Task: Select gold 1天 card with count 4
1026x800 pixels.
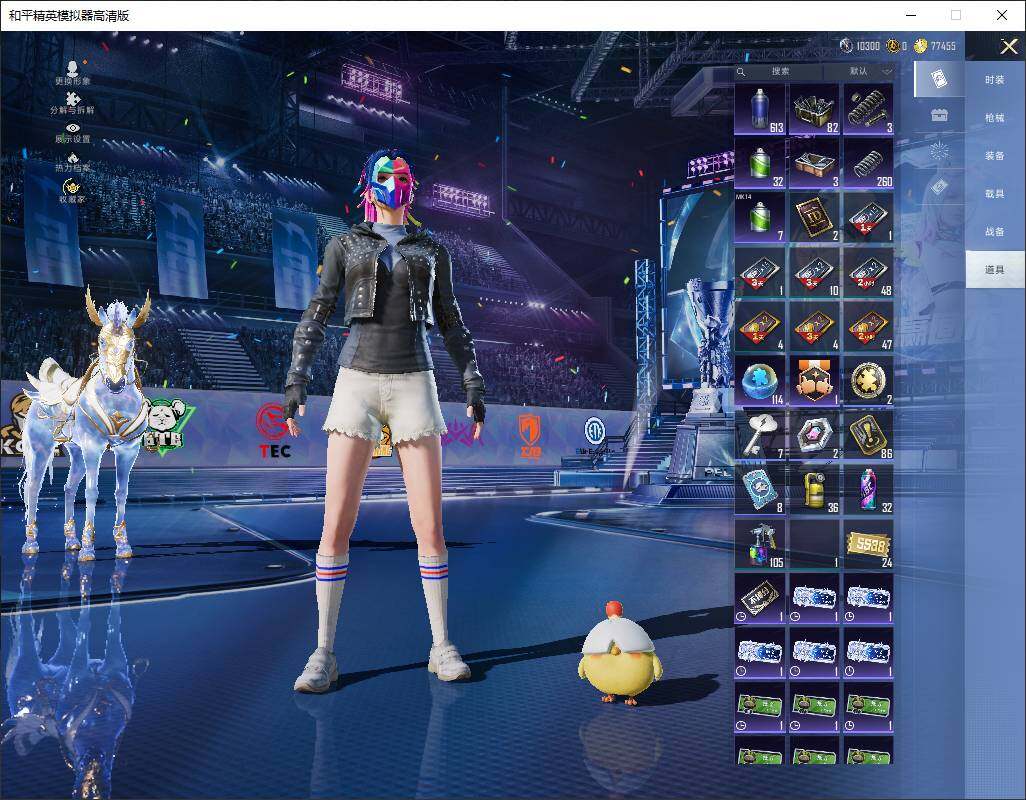Action: click(x=760, y=326)
